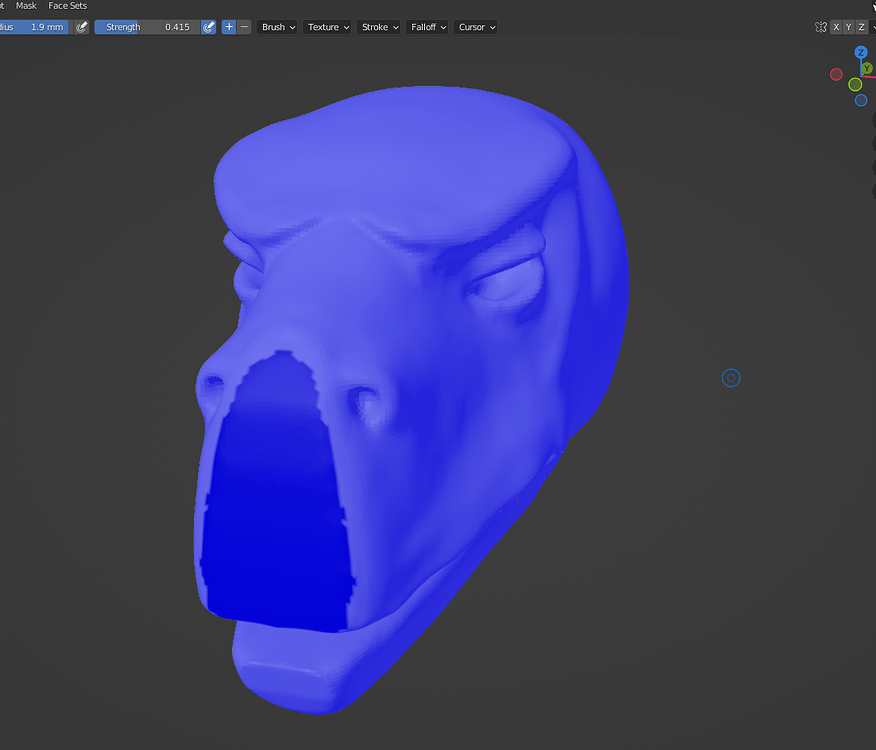
Task: Toggle Y axis symmetry
Action: click(x=849, y=27)
